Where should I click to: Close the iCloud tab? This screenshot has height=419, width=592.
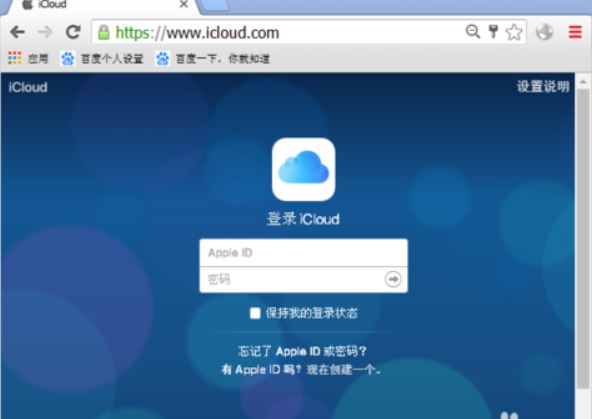183,5
